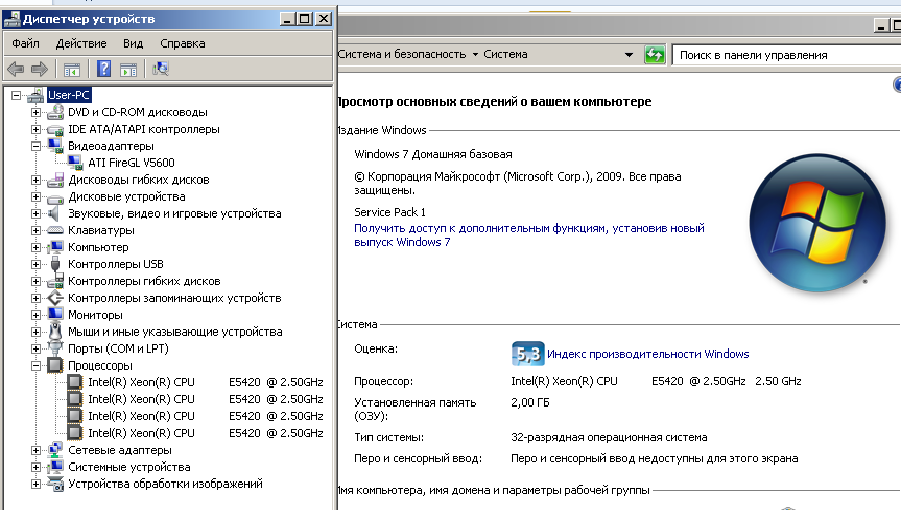Collapse the Процессоры node

pyautogui.click(x=36, y=365)
